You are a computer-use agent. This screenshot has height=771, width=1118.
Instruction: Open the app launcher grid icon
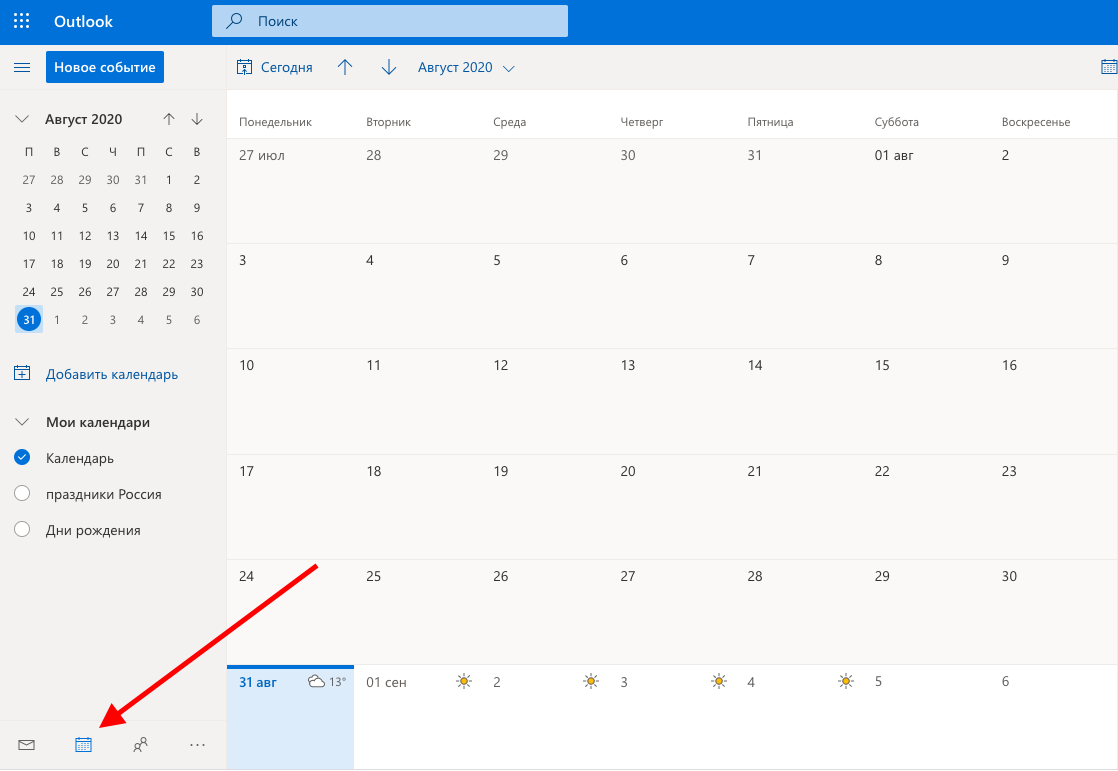tap(21, 21)
